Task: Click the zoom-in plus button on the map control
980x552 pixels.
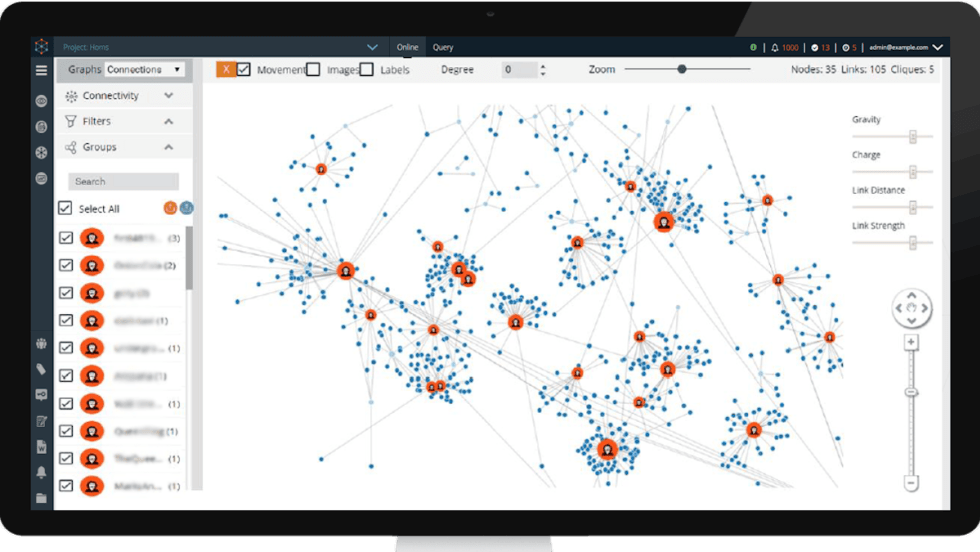Action: (911, 343)
